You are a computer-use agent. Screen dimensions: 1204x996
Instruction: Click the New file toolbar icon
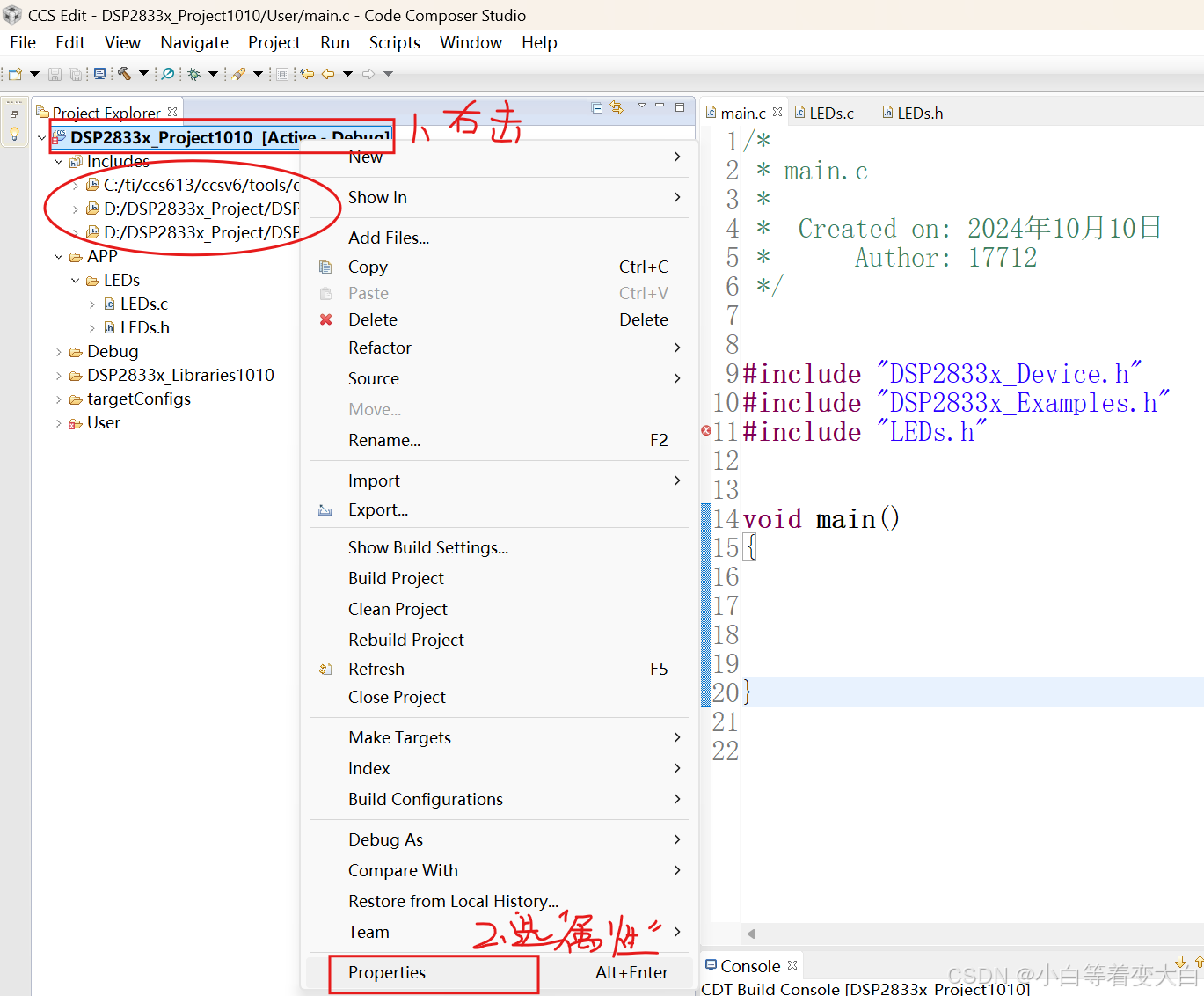(15, 74)
